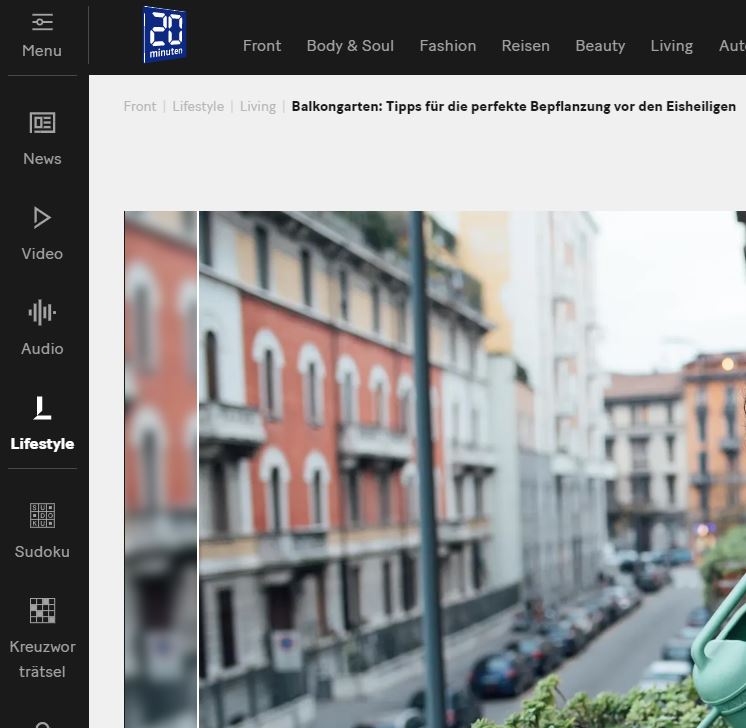746x728 pixels.
Task: Click the Lifestyle breadcrumb link
Action: coord(198,106)
